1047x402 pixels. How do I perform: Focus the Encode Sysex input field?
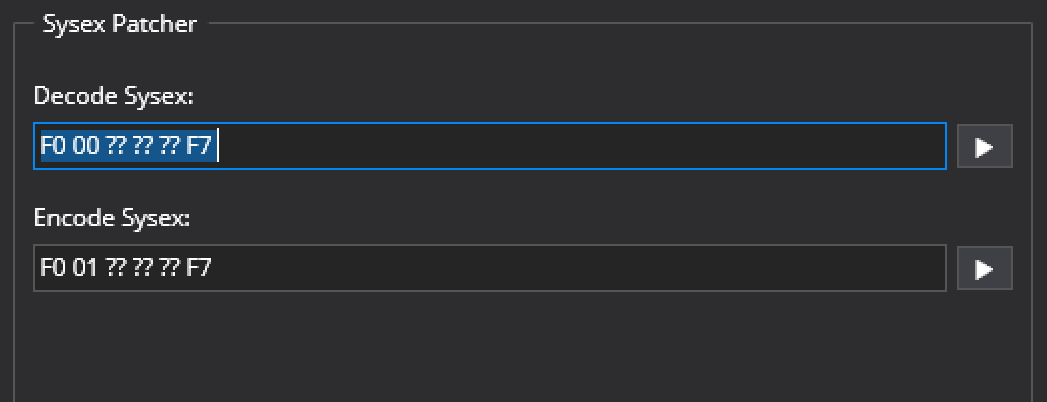coord(489,268)
